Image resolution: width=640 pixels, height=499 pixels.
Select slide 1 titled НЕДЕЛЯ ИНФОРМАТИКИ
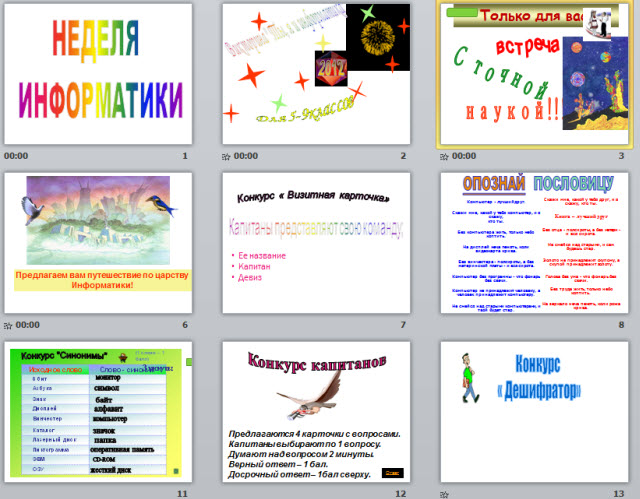tap(98, 74)
